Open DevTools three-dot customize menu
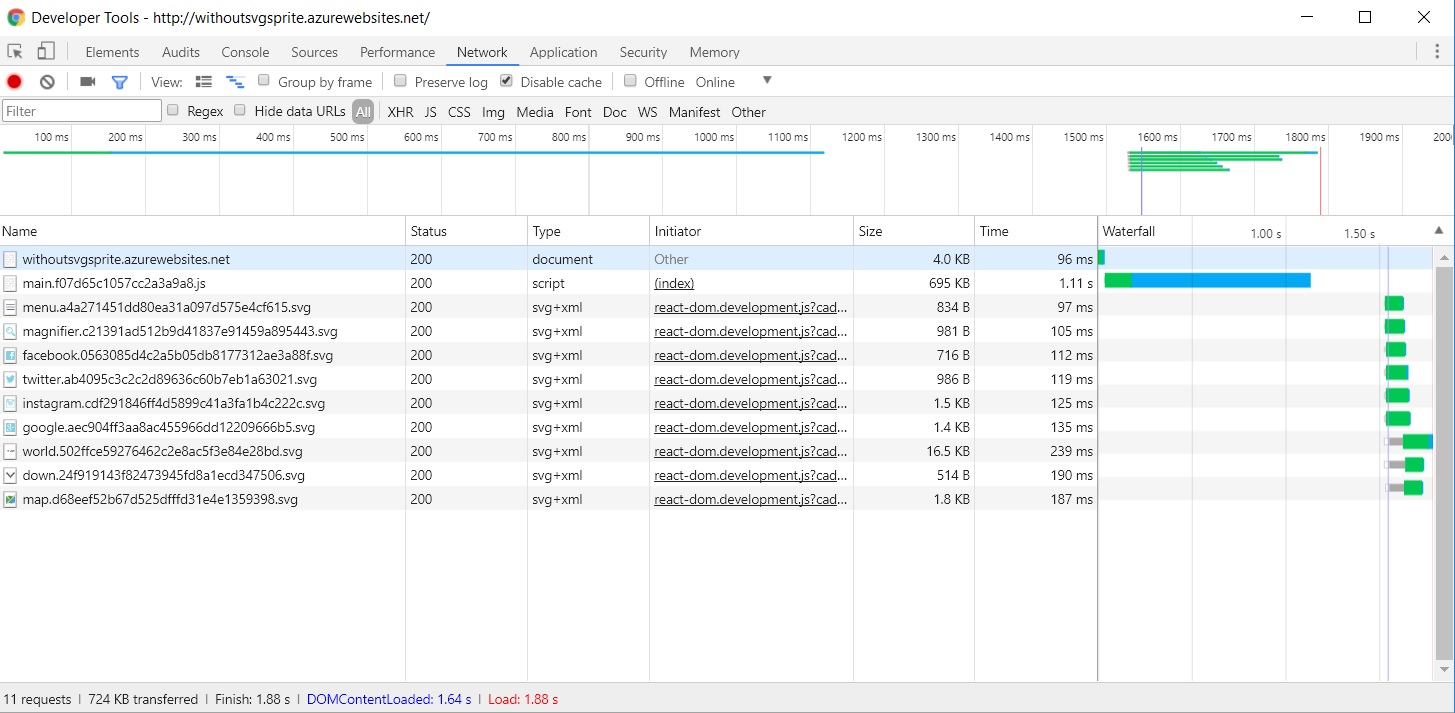1455x713 pixels. [1437, 52]
